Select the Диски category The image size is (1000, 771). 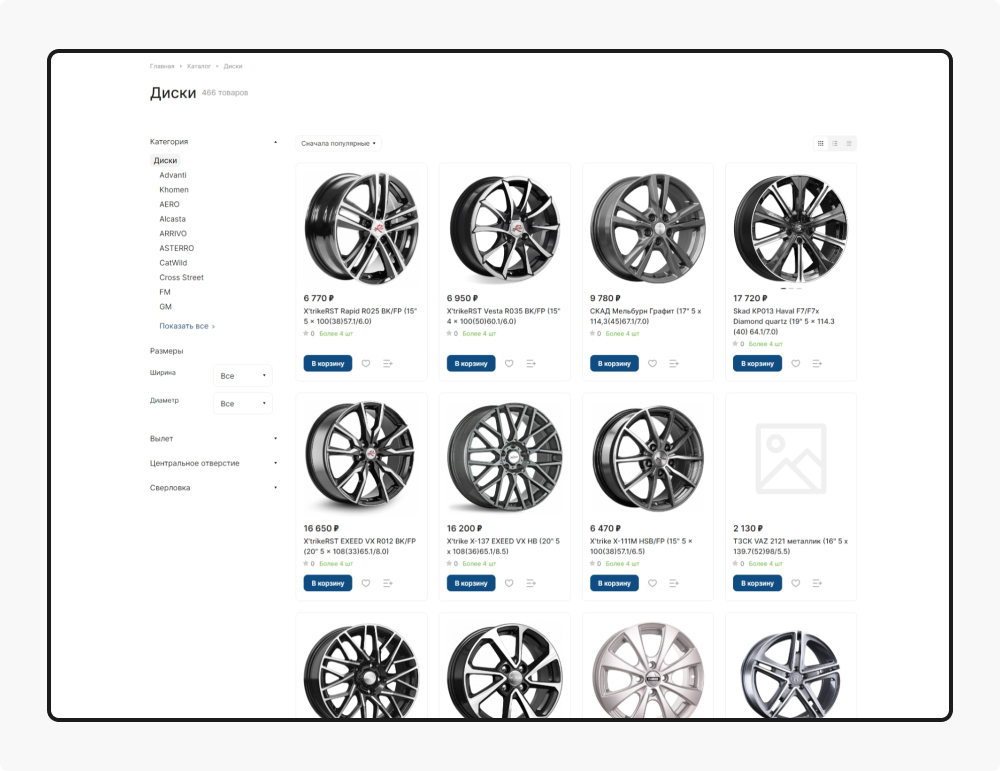[165, 161]
